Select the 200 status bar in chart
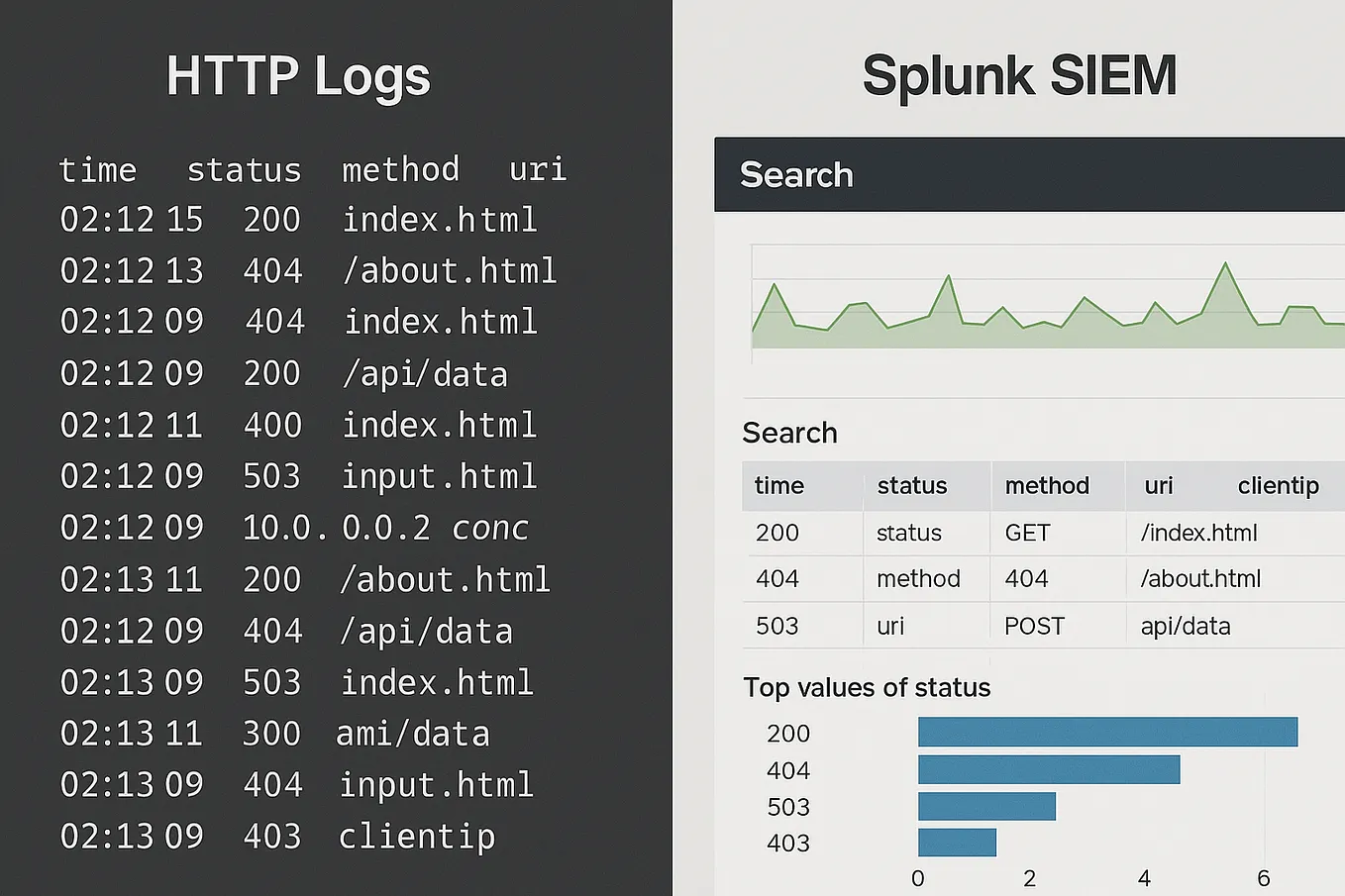This screenshot has width=1345, height=896. tap(1106, 733)
